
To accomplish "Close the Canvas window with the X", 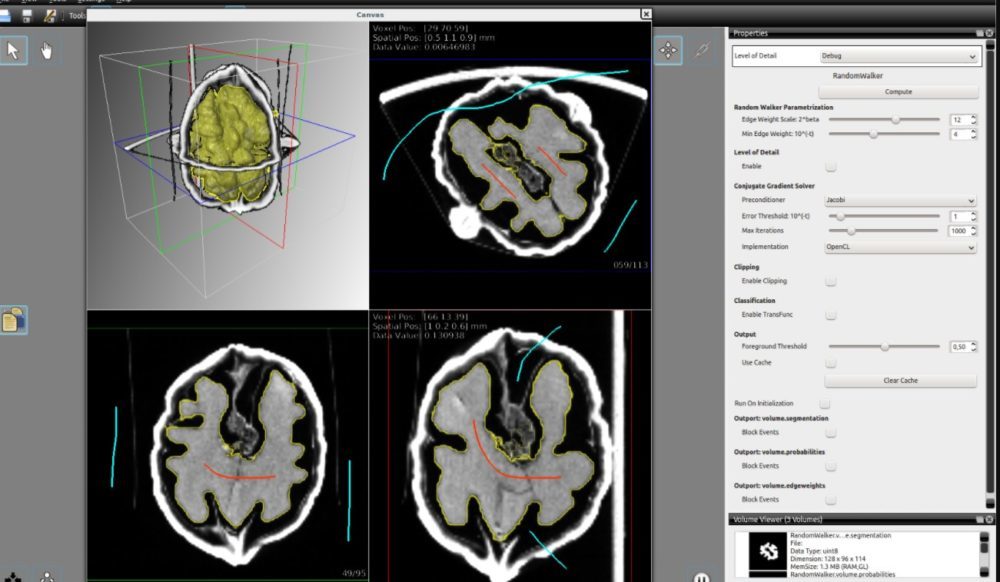I will click(x=646, y=14).
